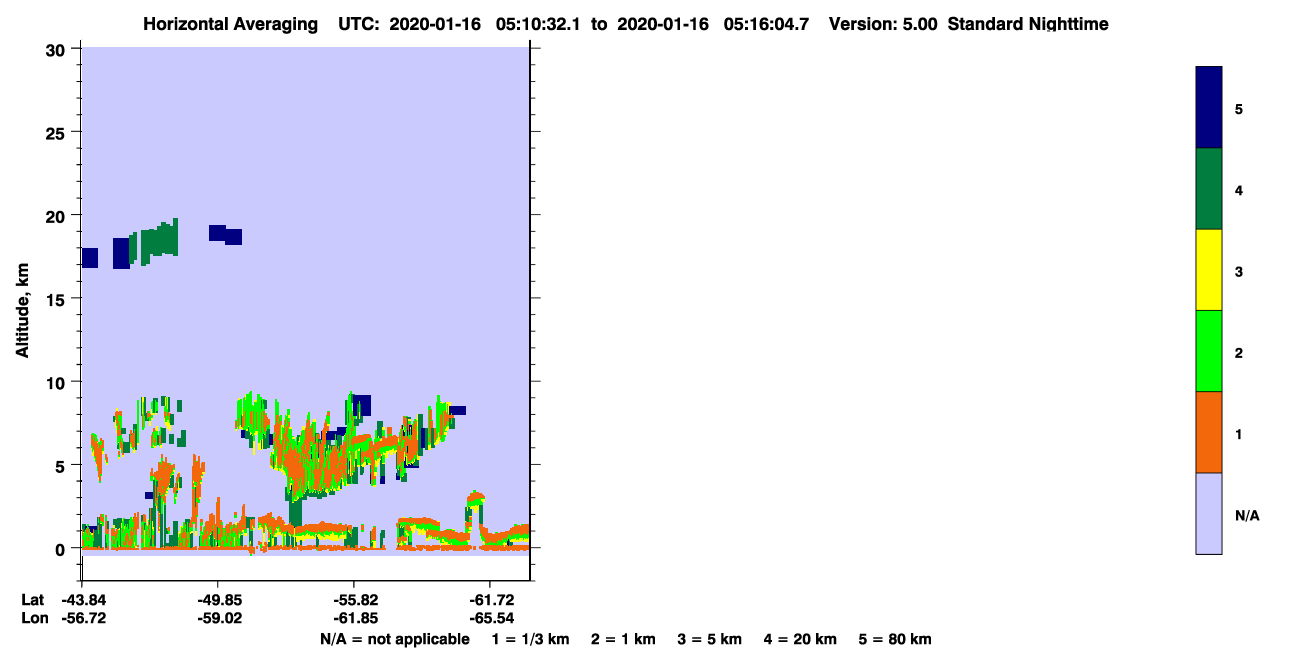
Task: Click the 'Lat' row label
Action: pos(33,600)
